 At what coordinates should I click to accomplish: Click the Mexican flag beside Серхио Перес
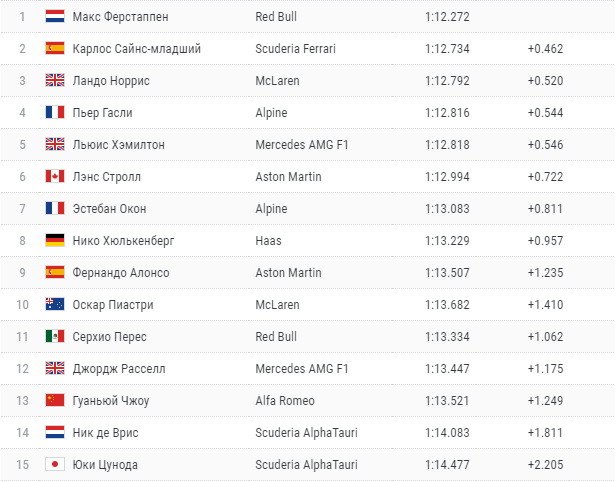click(x=55, y=336)
